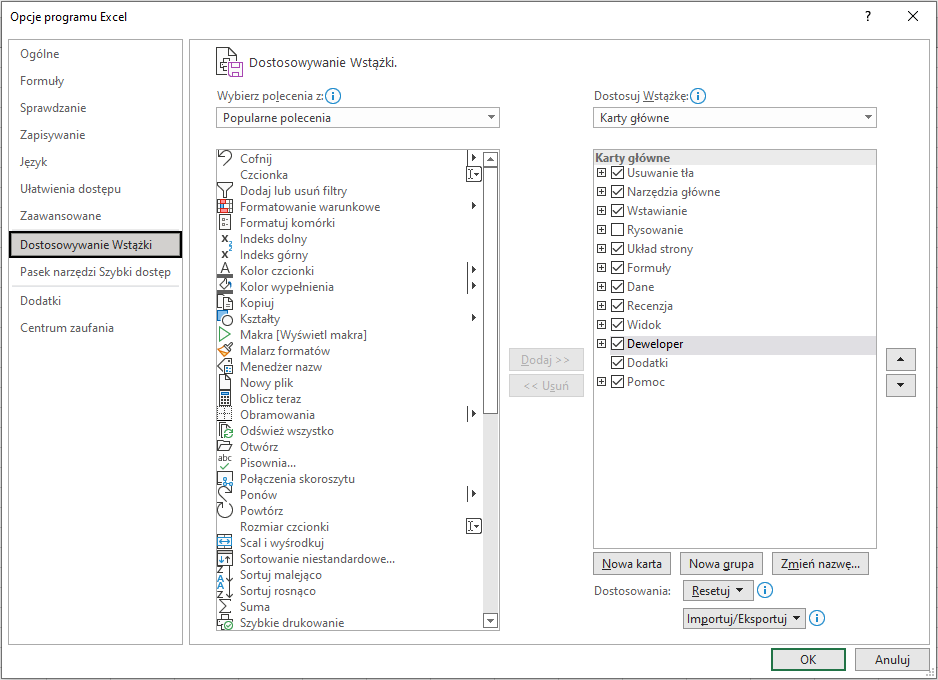Click the Nowa grupa button
The height and width of the screenshot is (680, 938).
point(721,564)
